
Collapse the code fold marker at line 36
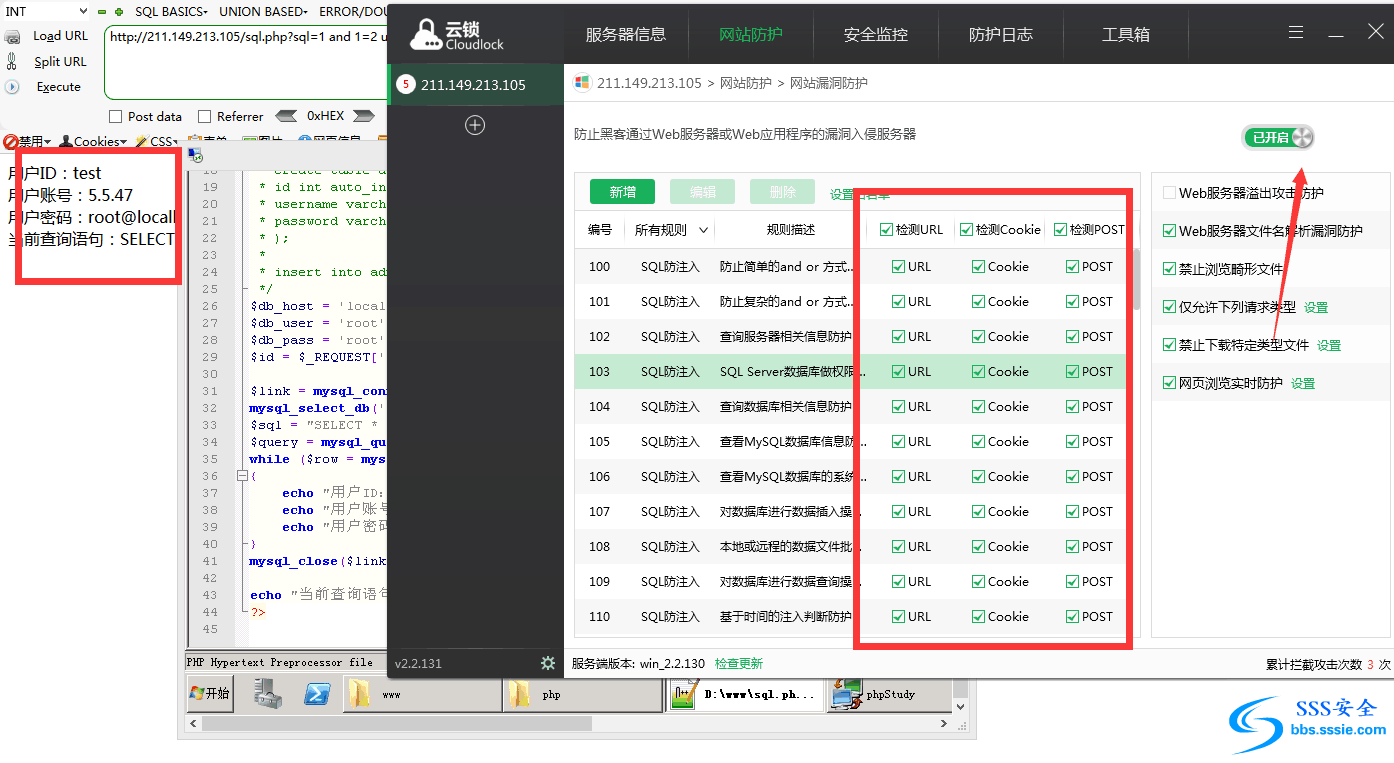tap(242, 476)
